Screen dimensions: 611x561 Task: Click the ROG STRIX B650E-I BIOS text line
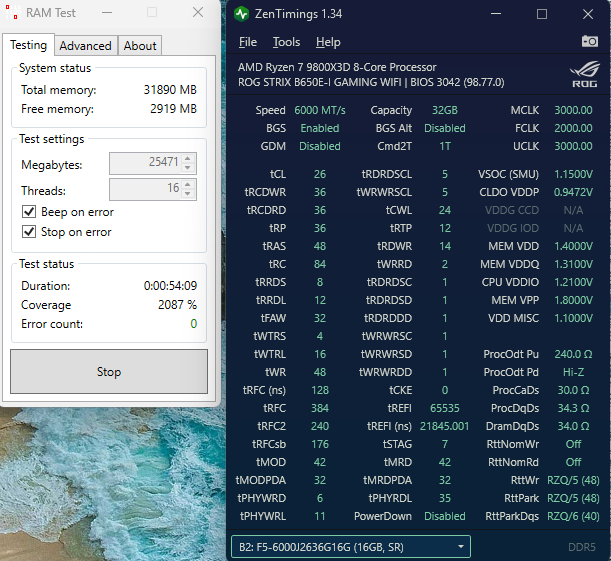click(371, 82)
